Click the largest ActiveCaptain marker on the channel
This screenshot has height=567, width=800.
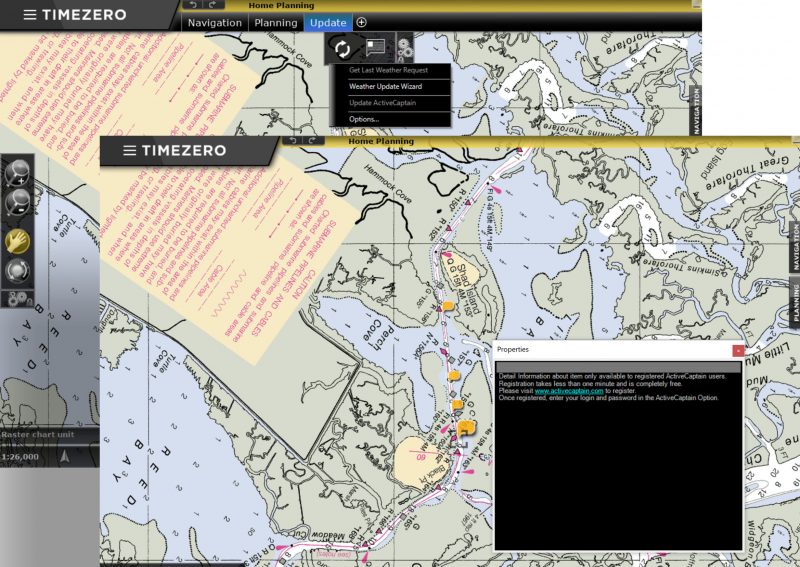point(466,428)
